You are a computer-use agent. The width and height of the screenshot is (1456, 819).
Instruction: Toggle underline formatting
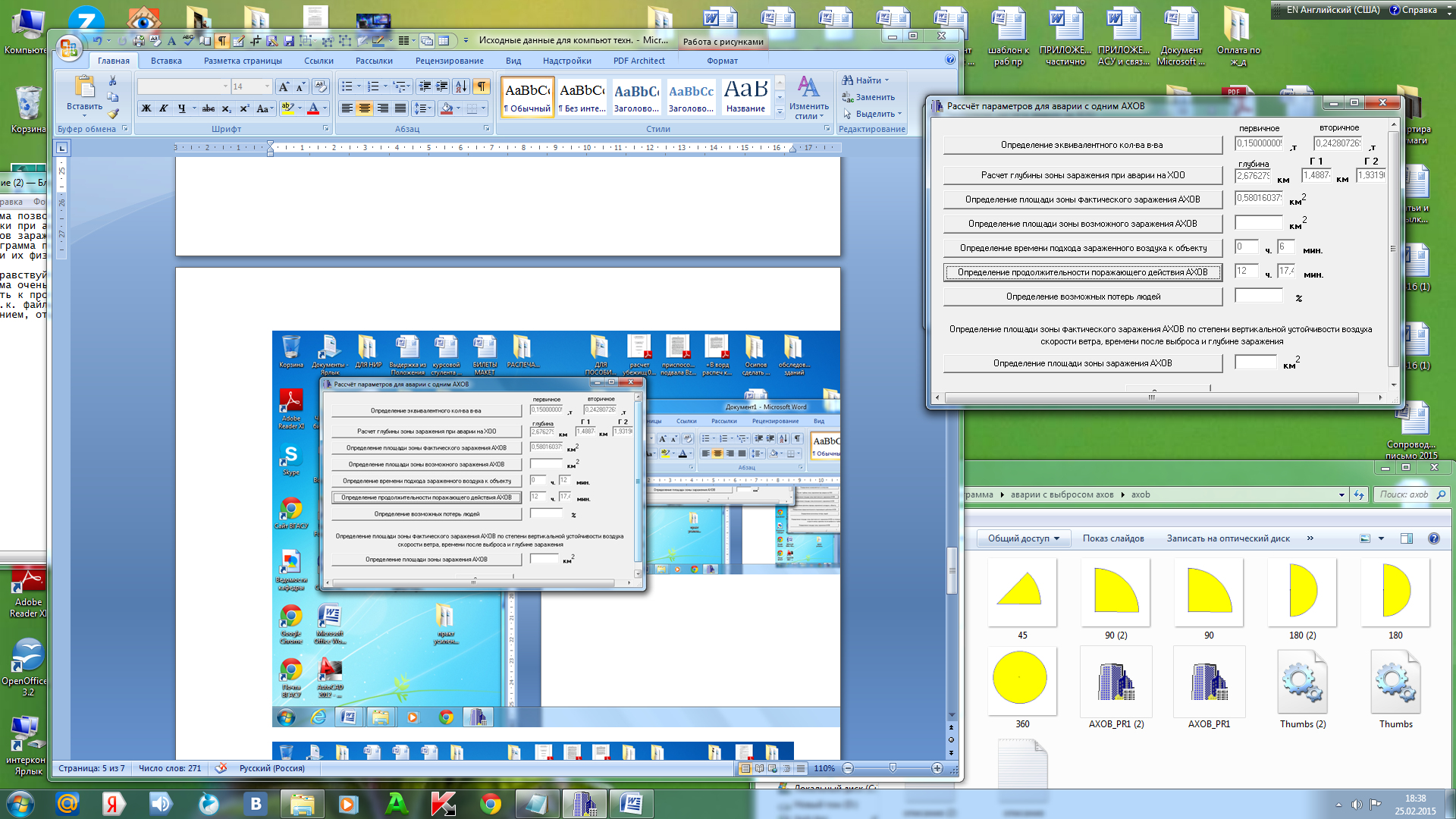click(x=181, y=108)
